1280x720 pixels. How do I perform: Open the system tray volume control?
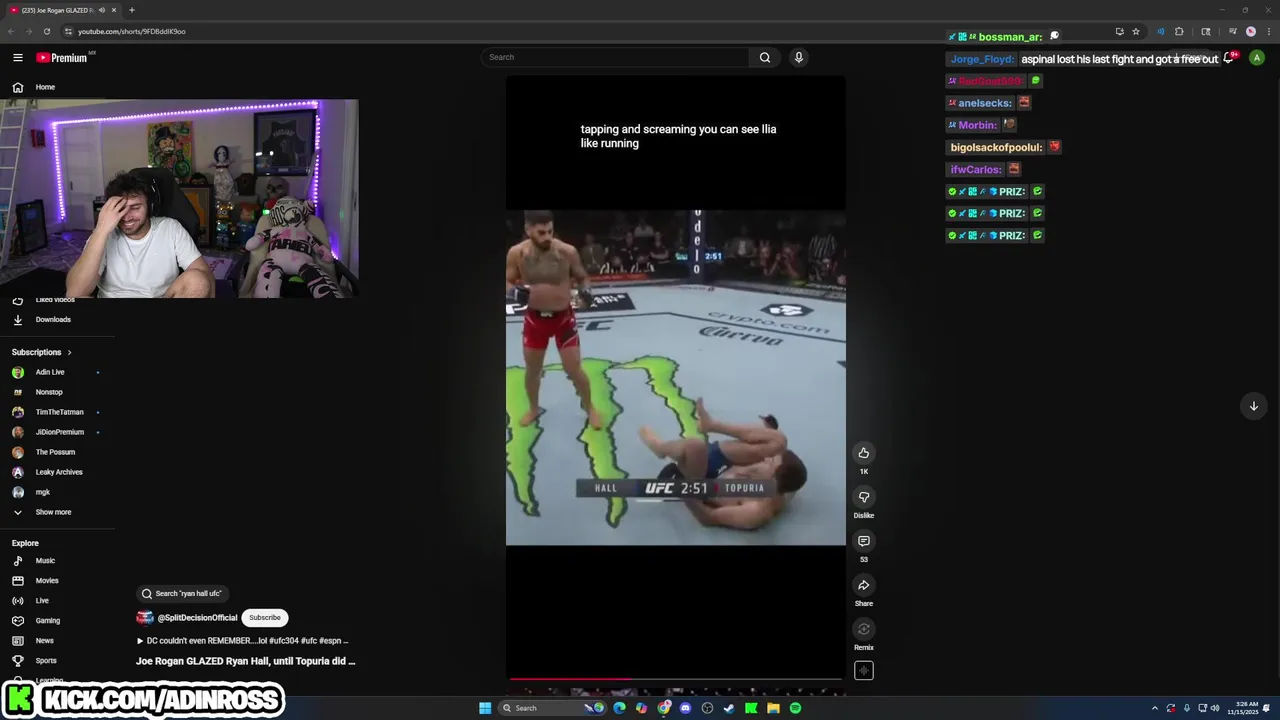(1215, 708)
